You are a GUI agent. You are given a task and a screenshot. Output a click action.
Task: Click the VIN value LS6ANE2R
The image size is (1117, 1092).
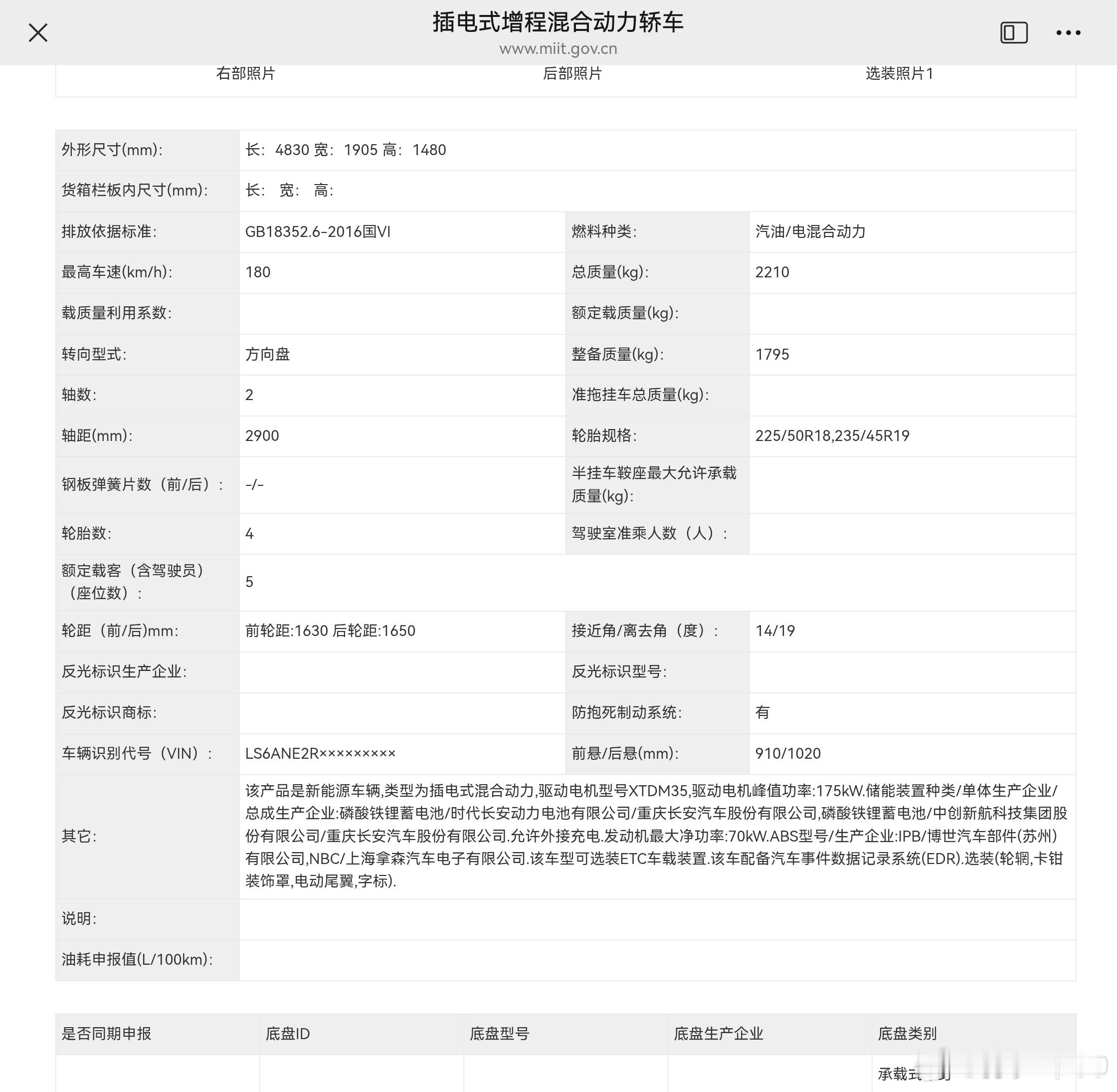click(x=320, y=754)
